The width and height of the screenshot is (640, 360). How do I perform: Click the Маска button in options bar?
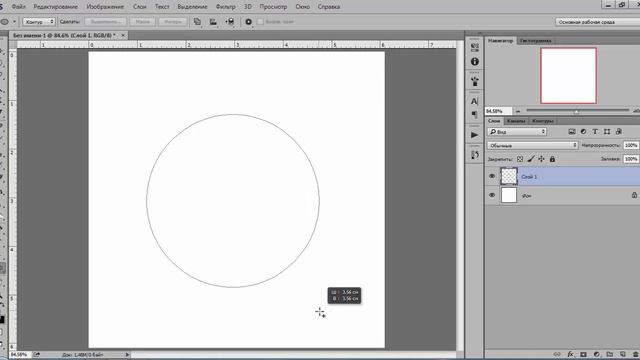pos(142,22)
